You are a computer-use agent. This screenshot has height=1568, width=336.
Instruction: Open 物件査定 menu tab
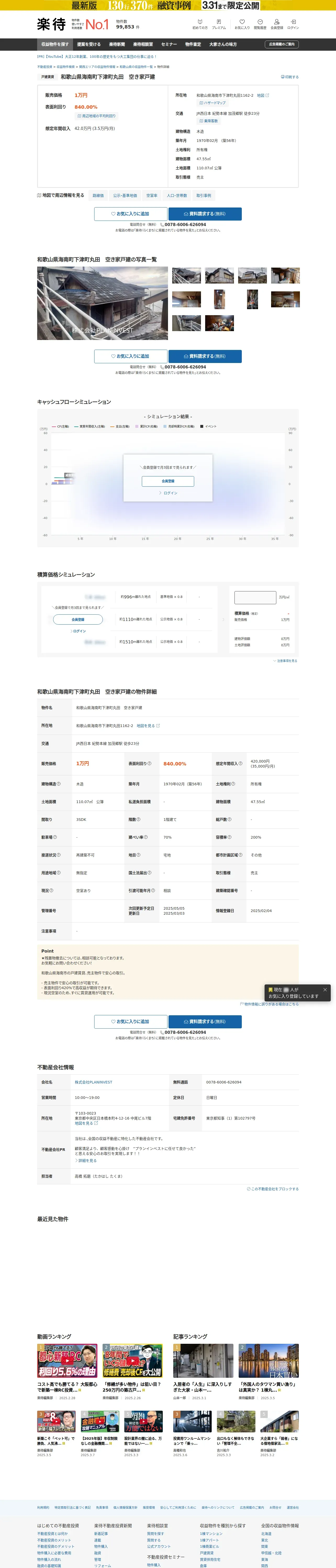[193, 44]
